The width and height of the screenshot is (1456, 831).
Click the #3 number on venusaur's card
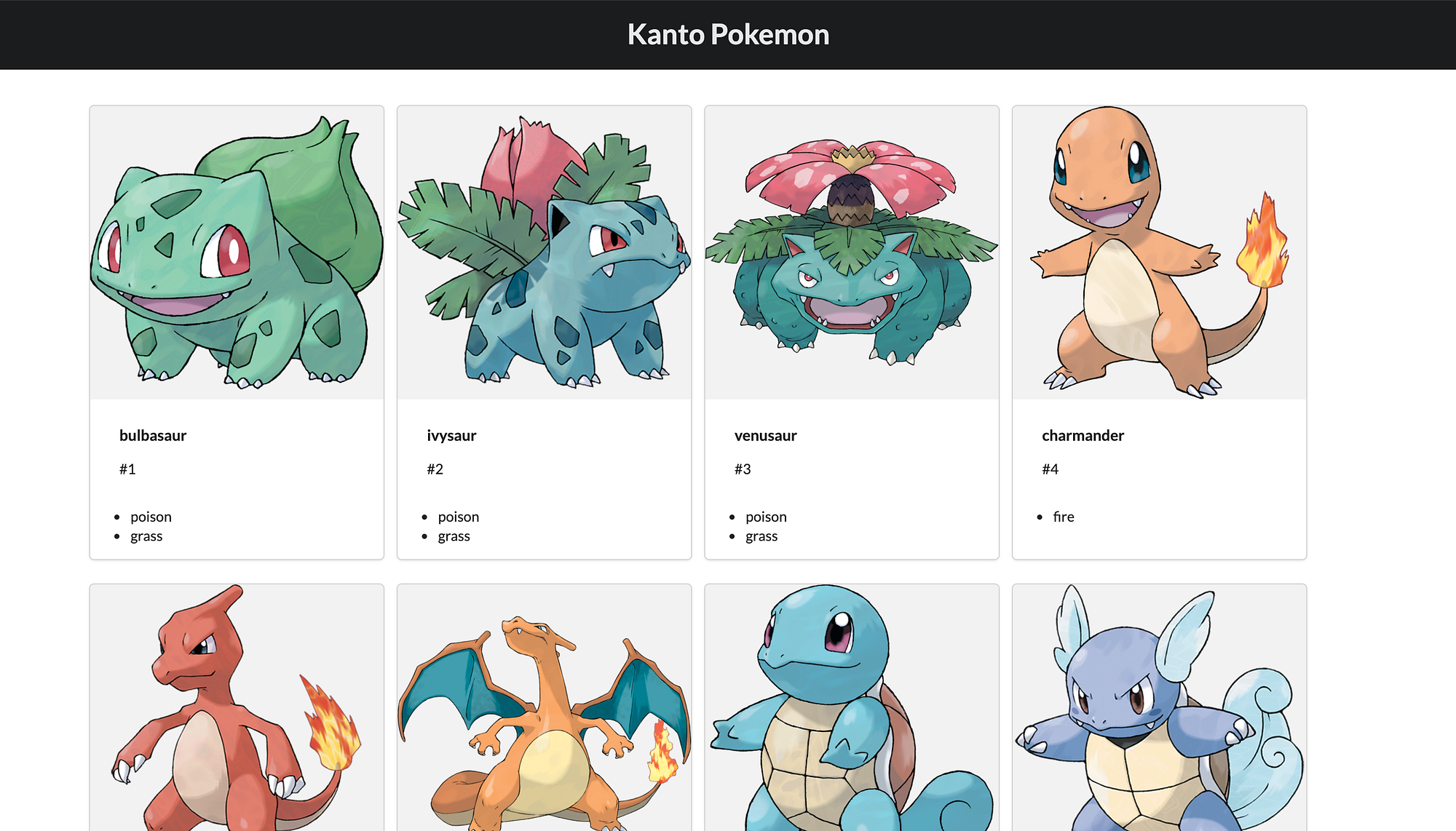coord(743,469)
